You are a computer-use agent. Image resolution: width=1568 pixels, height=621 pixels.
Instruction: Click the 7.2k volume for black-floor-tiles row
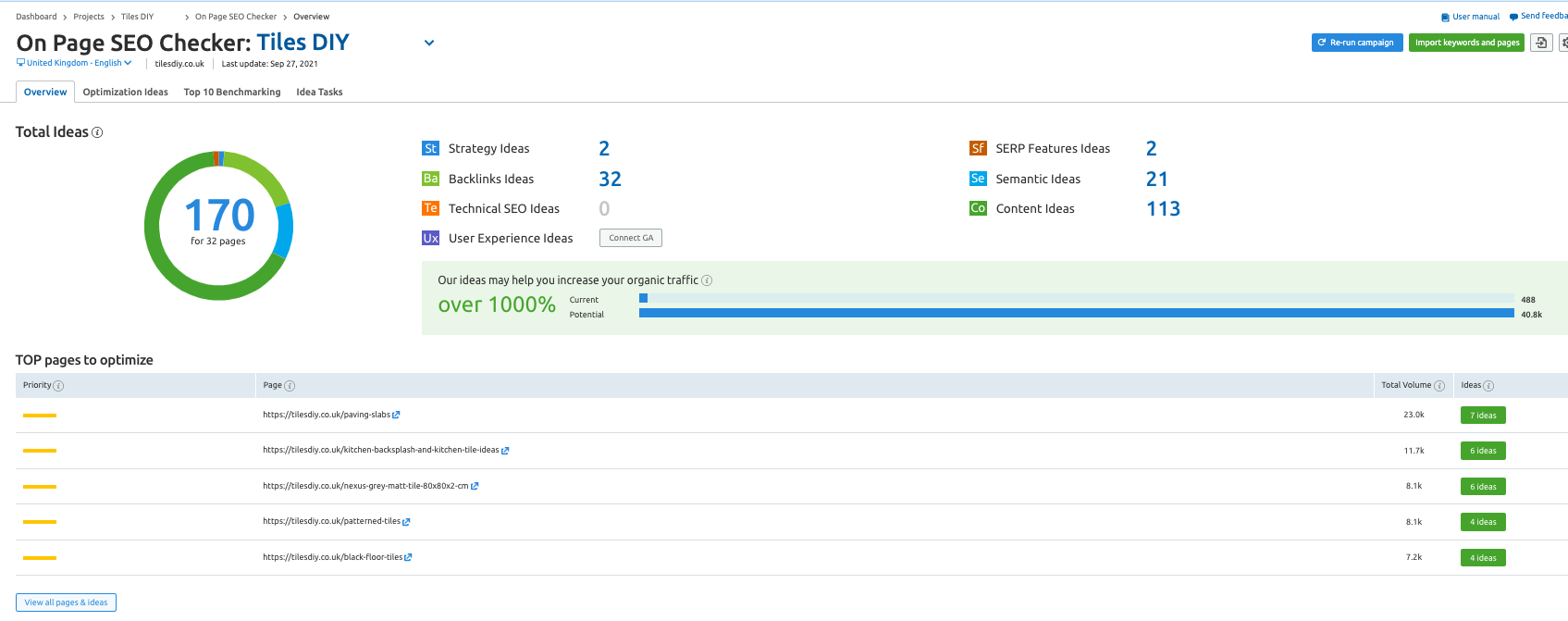tap(1414, 557)
